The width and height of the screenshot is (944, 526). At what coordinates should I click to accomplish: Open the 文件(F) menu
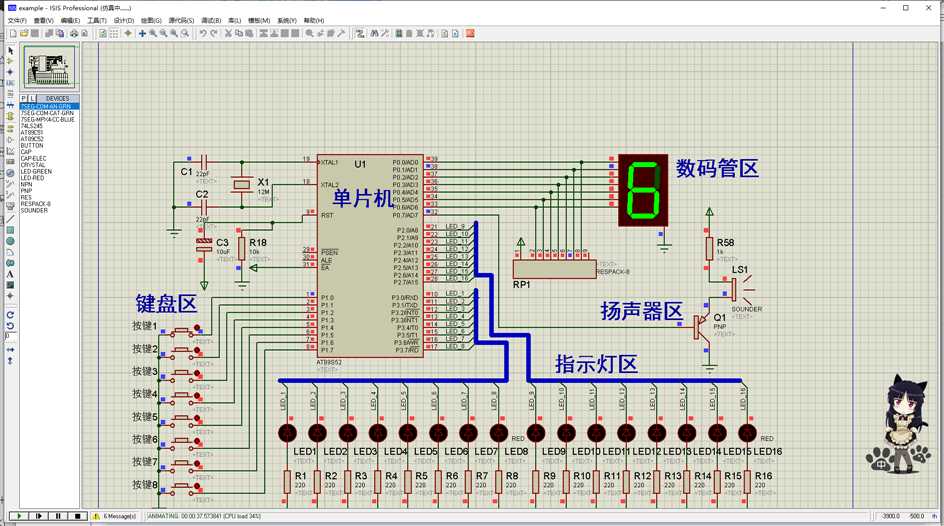click(x=17, y=20)
